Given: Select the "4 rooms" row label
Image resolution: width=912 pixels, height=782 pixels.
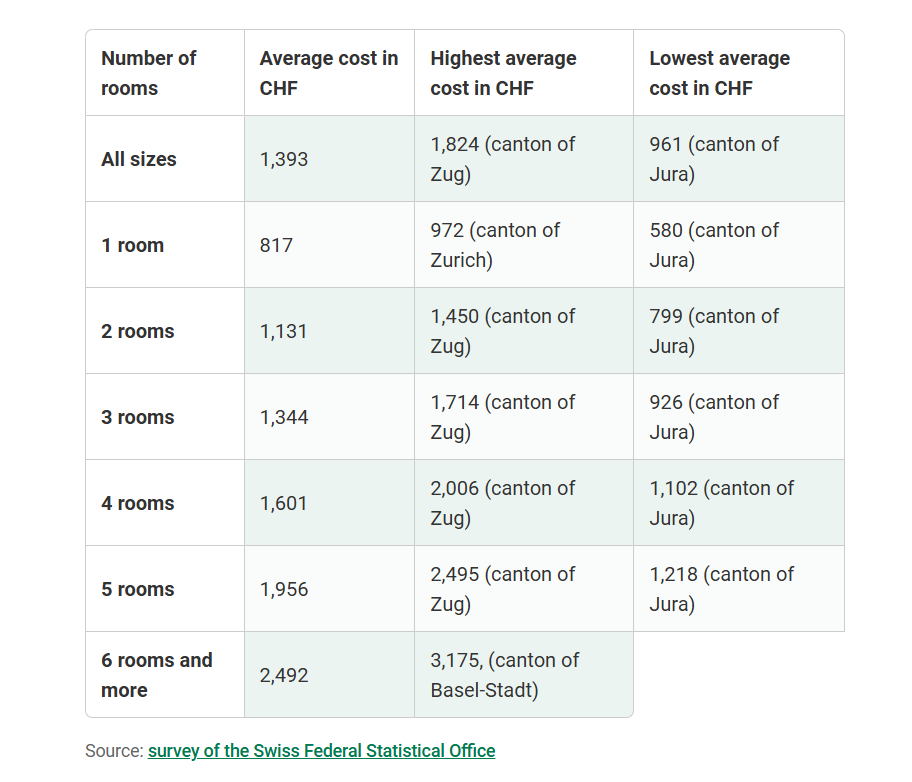Looking at the screenshot, I should coord(138,503).
